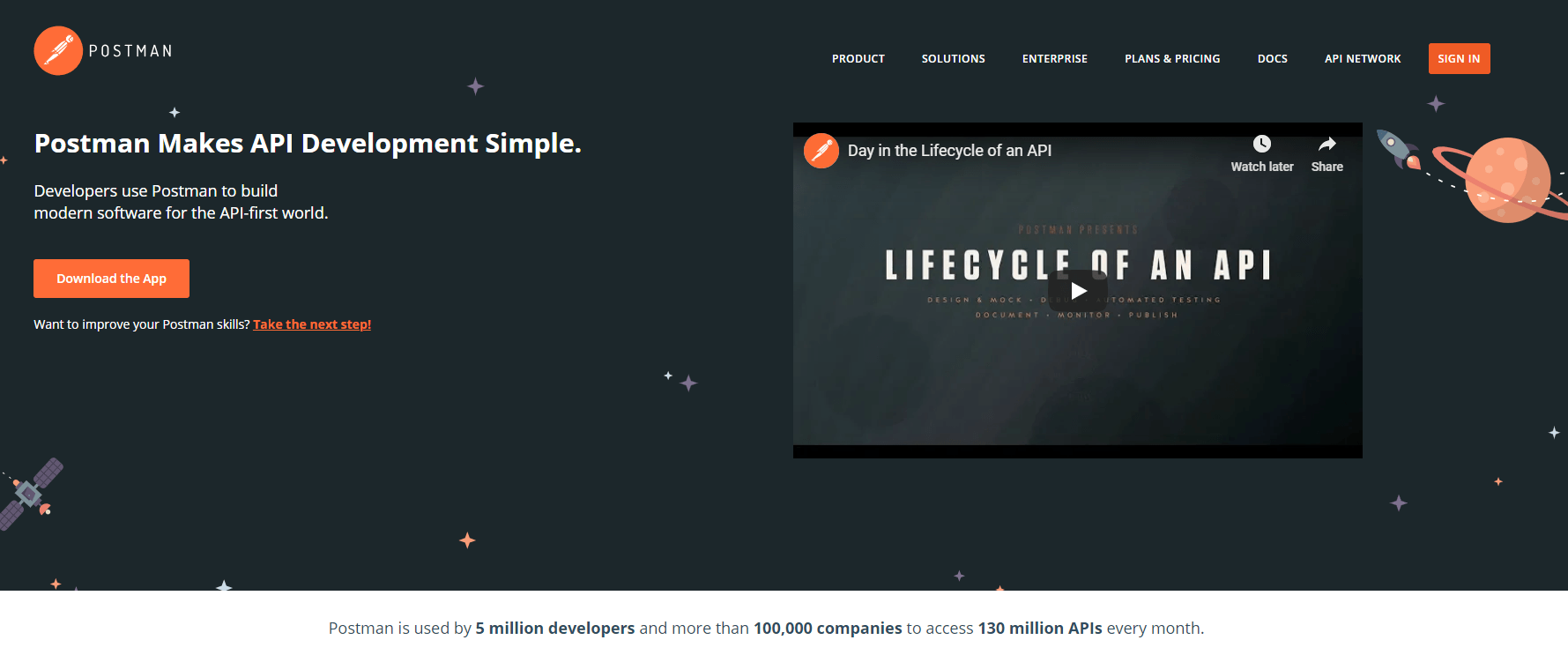Click the Postman logo icon
The width and height of the screenshot is (1568, 655).
point(58,50)
